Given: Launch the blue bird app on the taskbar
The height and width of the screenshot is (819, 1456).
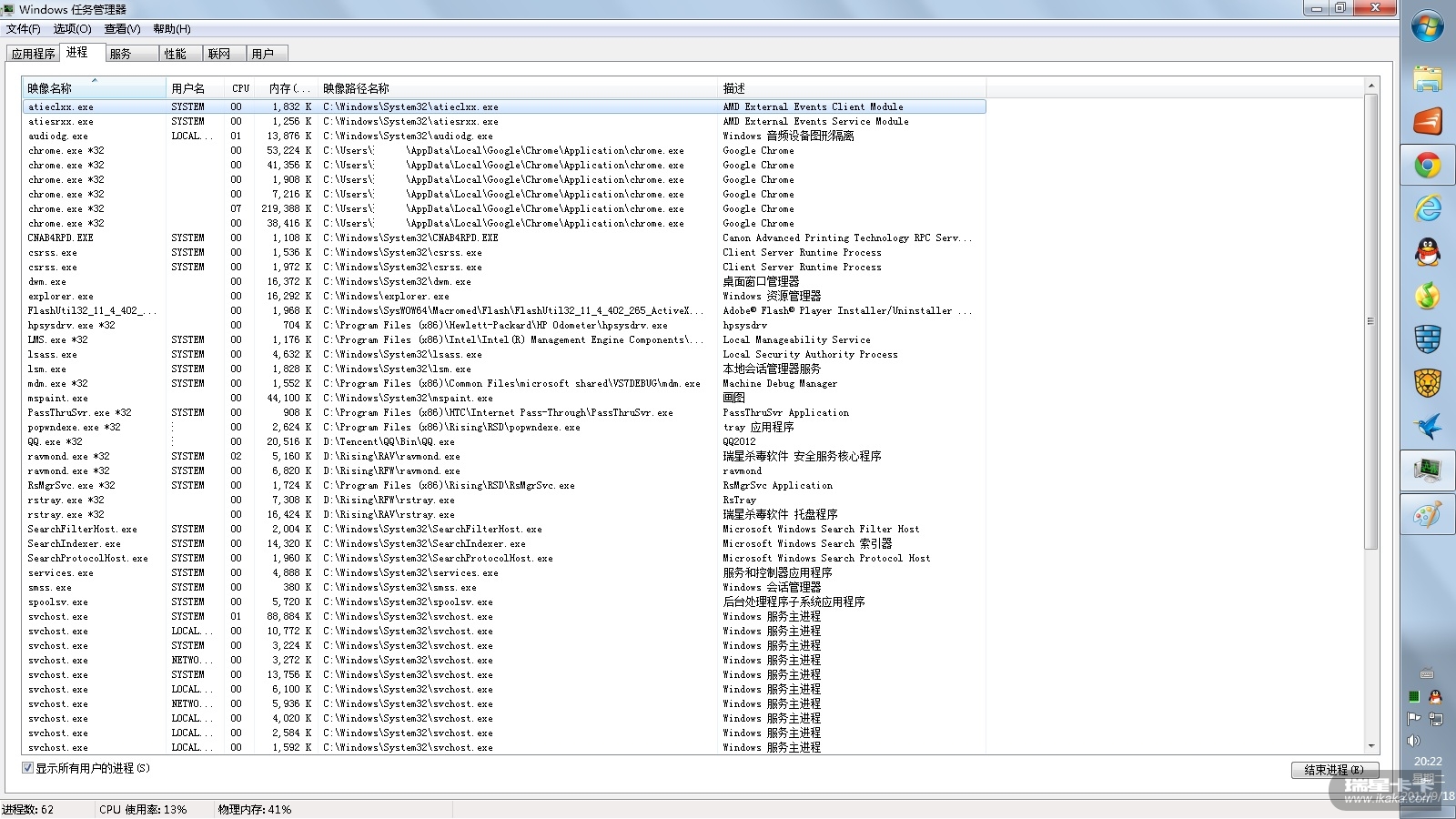Looking at the screenshot, I should [1427, 427].
